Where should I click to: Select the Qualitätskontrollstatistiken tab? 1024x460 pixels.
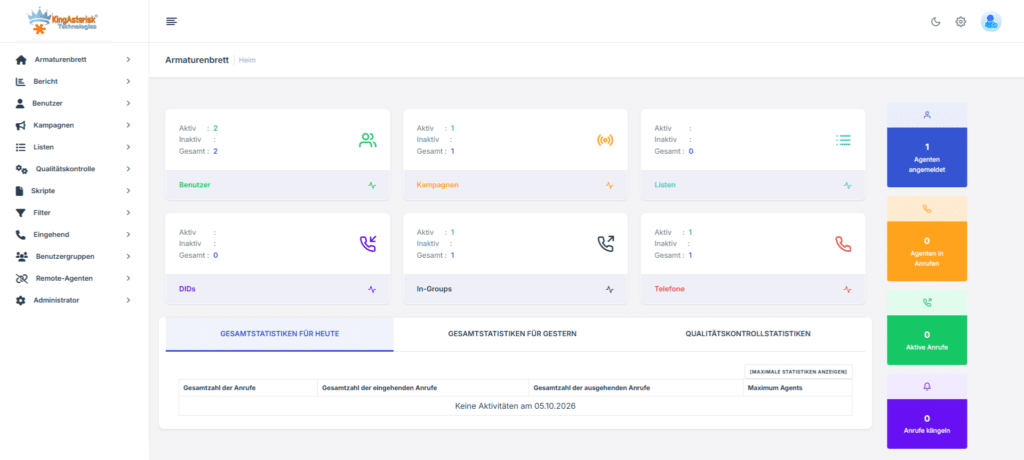click(x=748, y=334)
